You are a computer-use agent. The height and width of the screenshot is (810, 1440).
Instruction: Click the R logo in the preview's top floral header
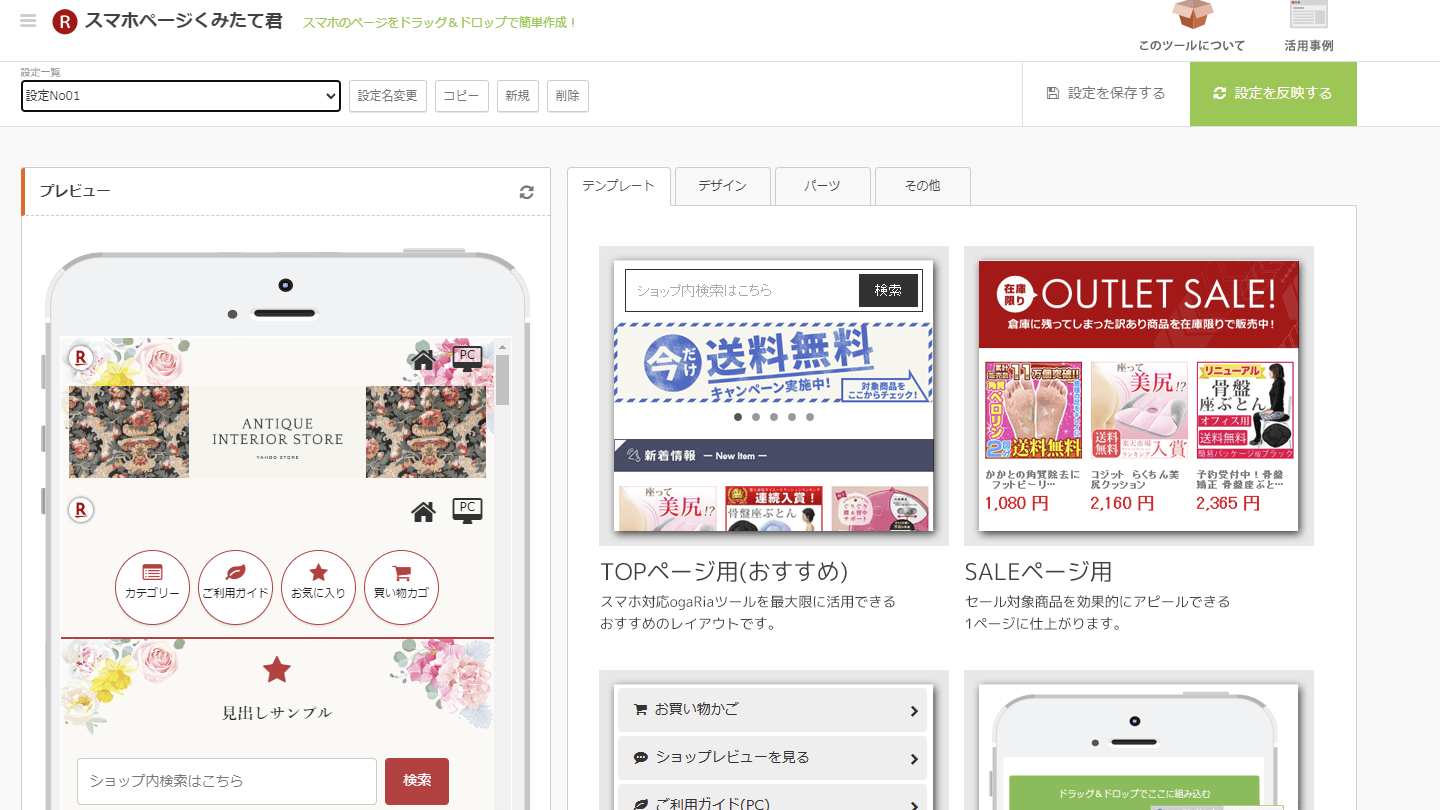coord(81,357)
